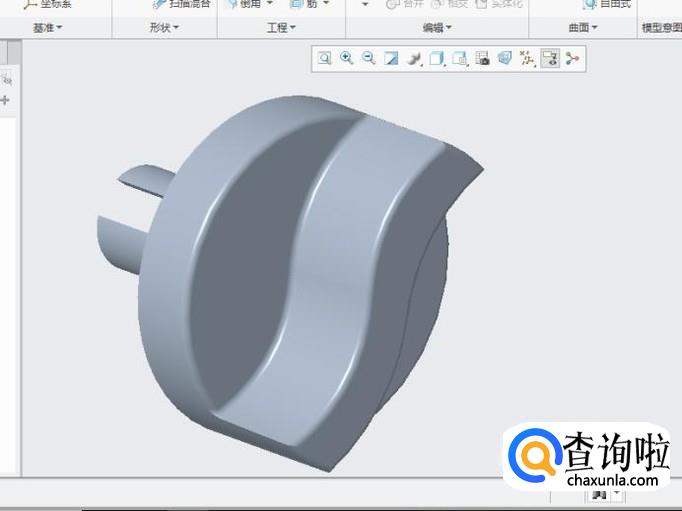The width and height of the screenshot is (682, 511).
Task: Toggle the Datum Display Filters icon
Action: click(x=527, y=59)
